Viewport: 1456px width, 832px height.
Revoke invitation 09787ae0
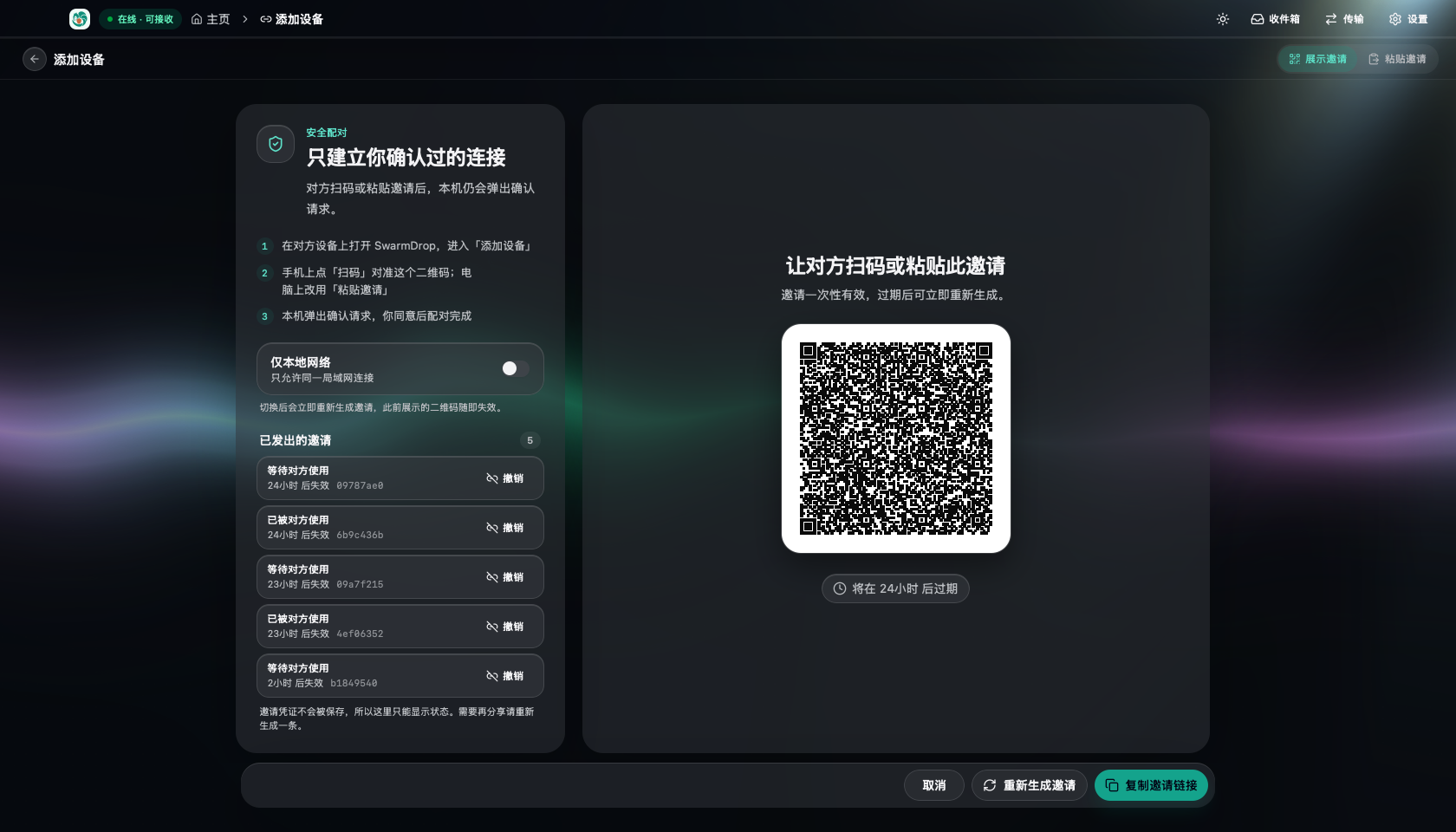[505, 478]
